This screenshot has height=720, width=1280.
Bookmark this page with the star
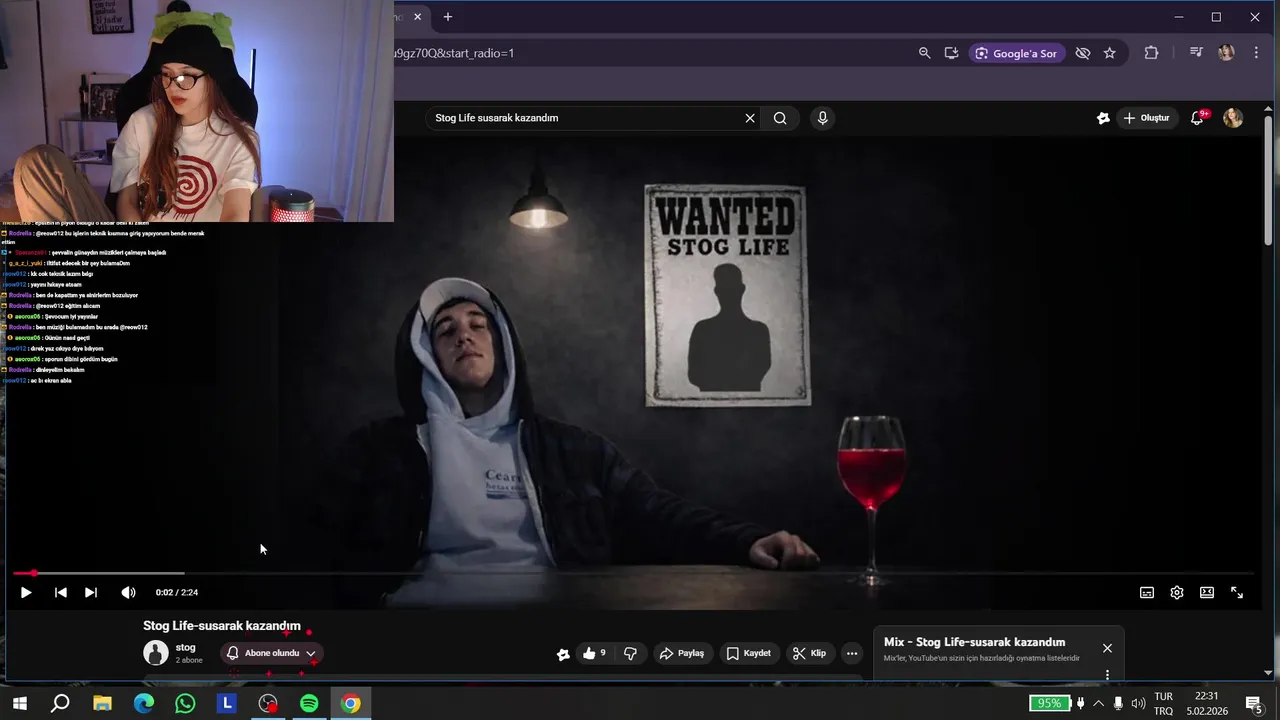click(1109, 53)
